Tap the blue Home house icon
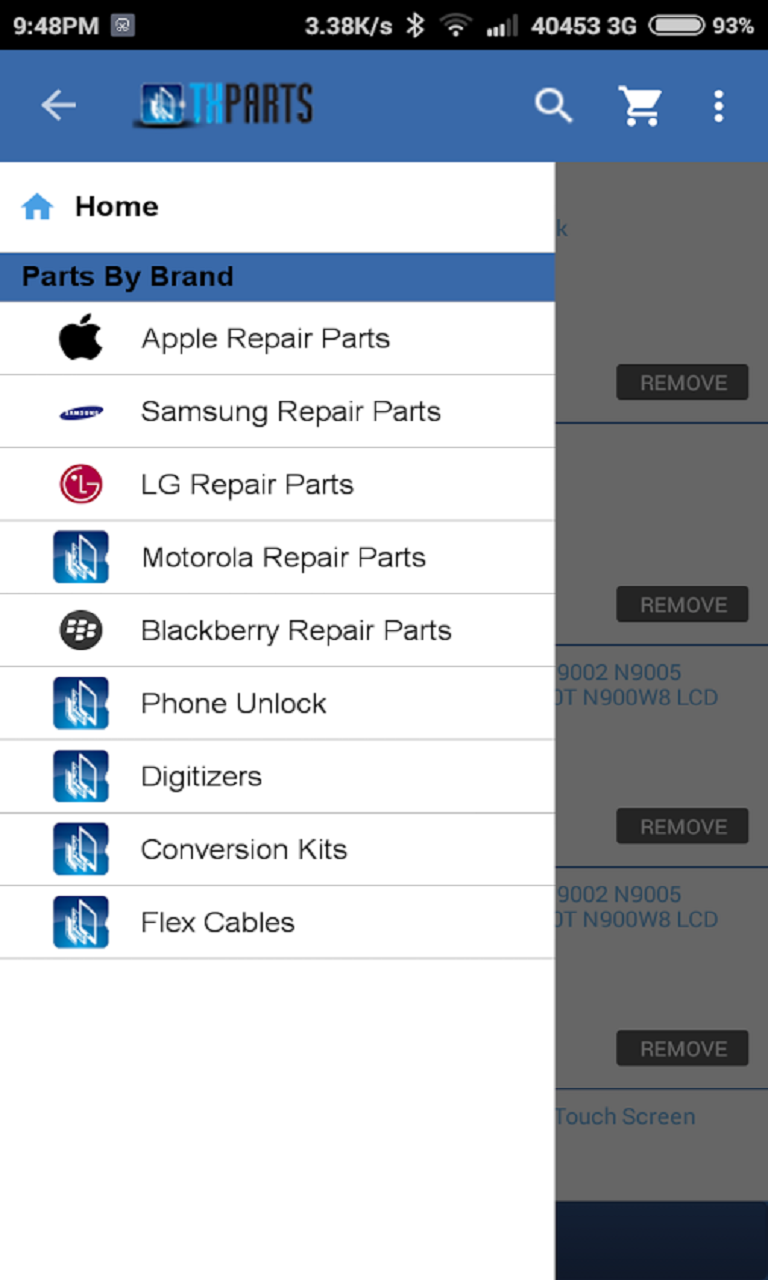 pos(37,207)
